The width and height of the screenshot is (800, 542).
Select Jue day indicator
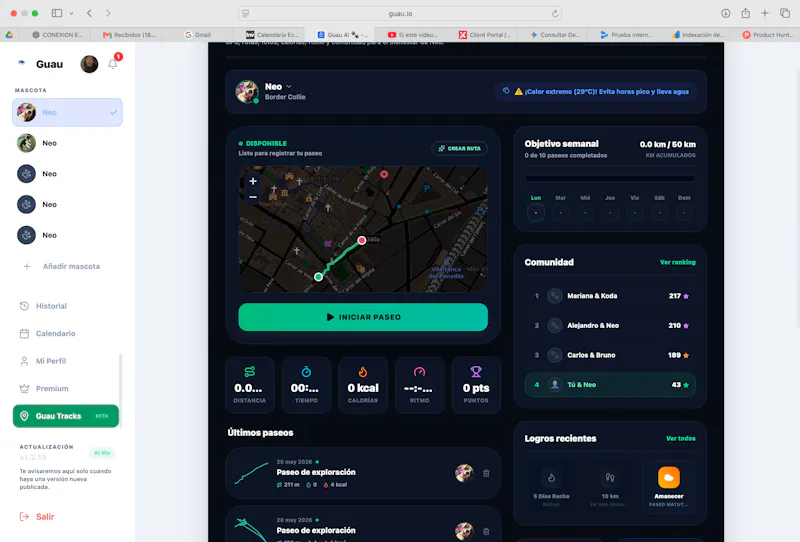pos(610,212)
